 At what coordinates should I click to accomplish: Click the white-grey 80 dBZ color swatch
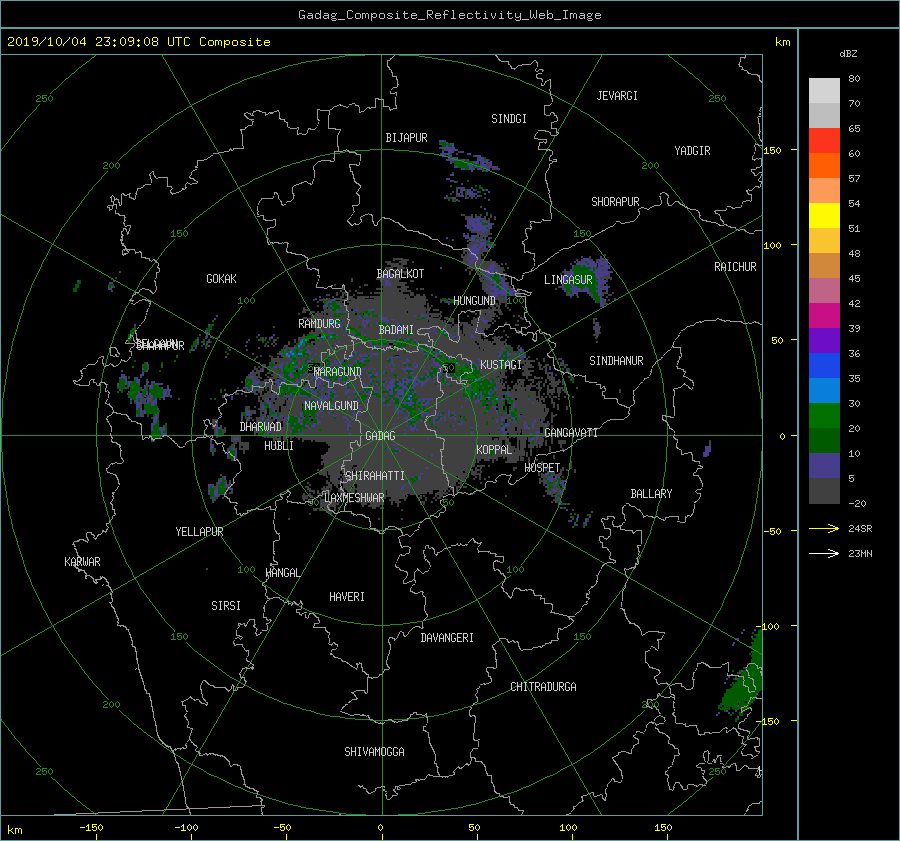[824, 90]
